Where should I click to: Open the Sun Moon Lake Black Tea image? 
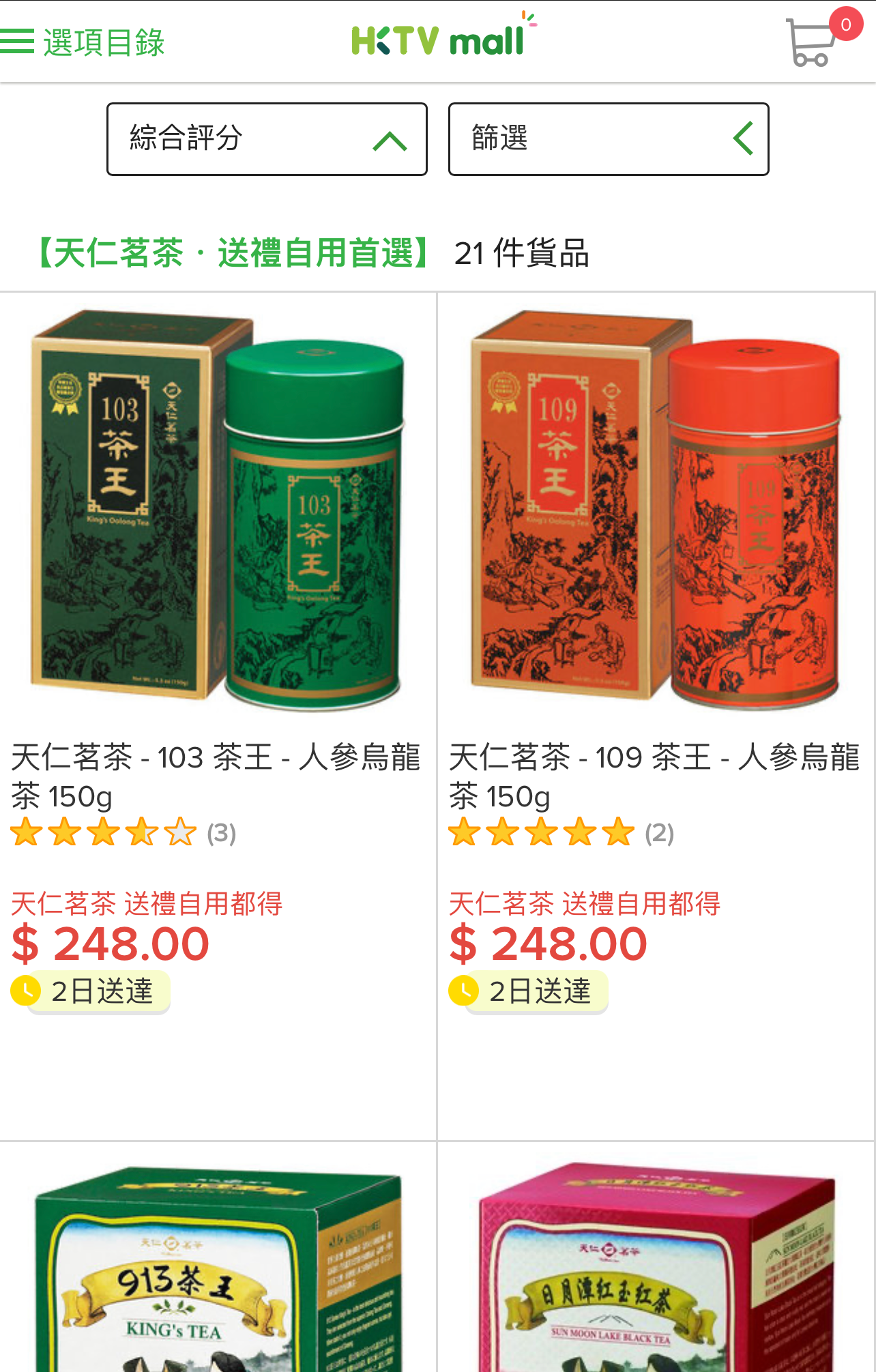pyautogui.click(x=656, y=1269)
